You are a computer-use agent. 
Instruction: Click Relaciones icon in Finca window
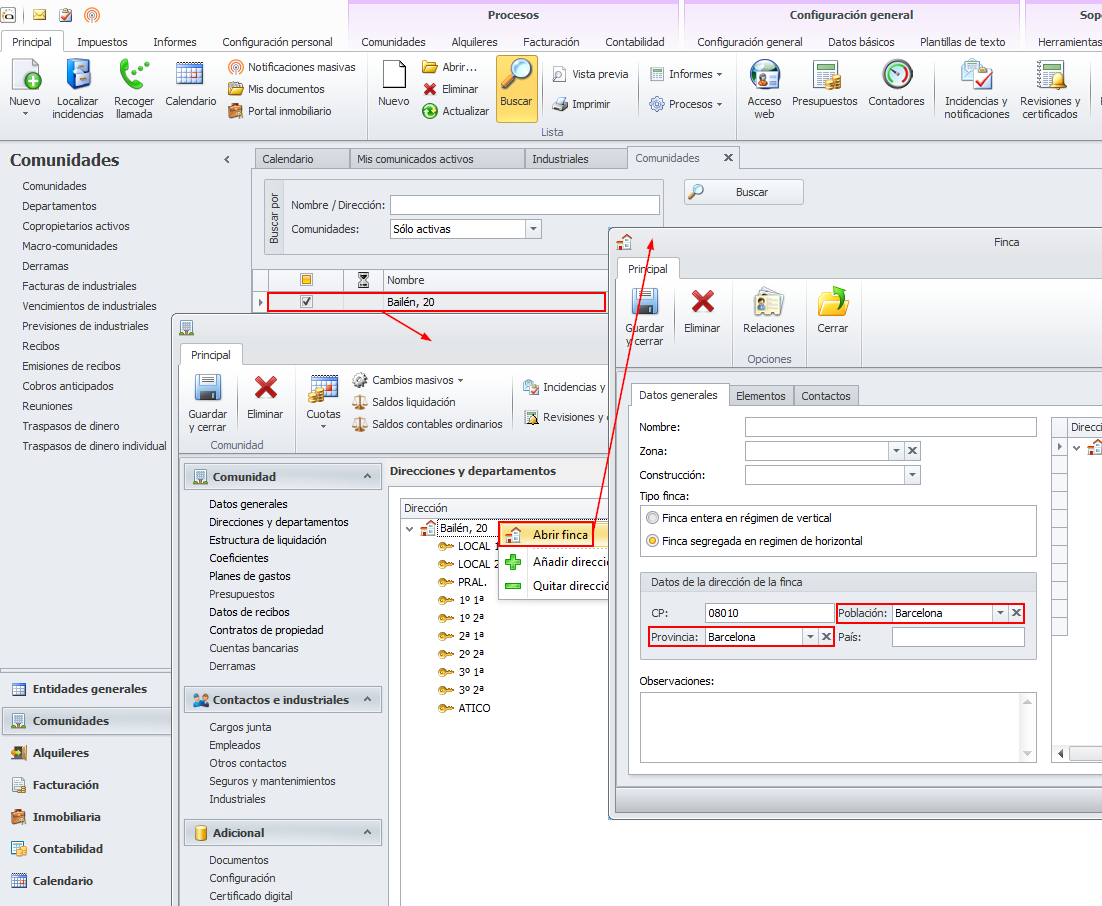click(768, 303)
